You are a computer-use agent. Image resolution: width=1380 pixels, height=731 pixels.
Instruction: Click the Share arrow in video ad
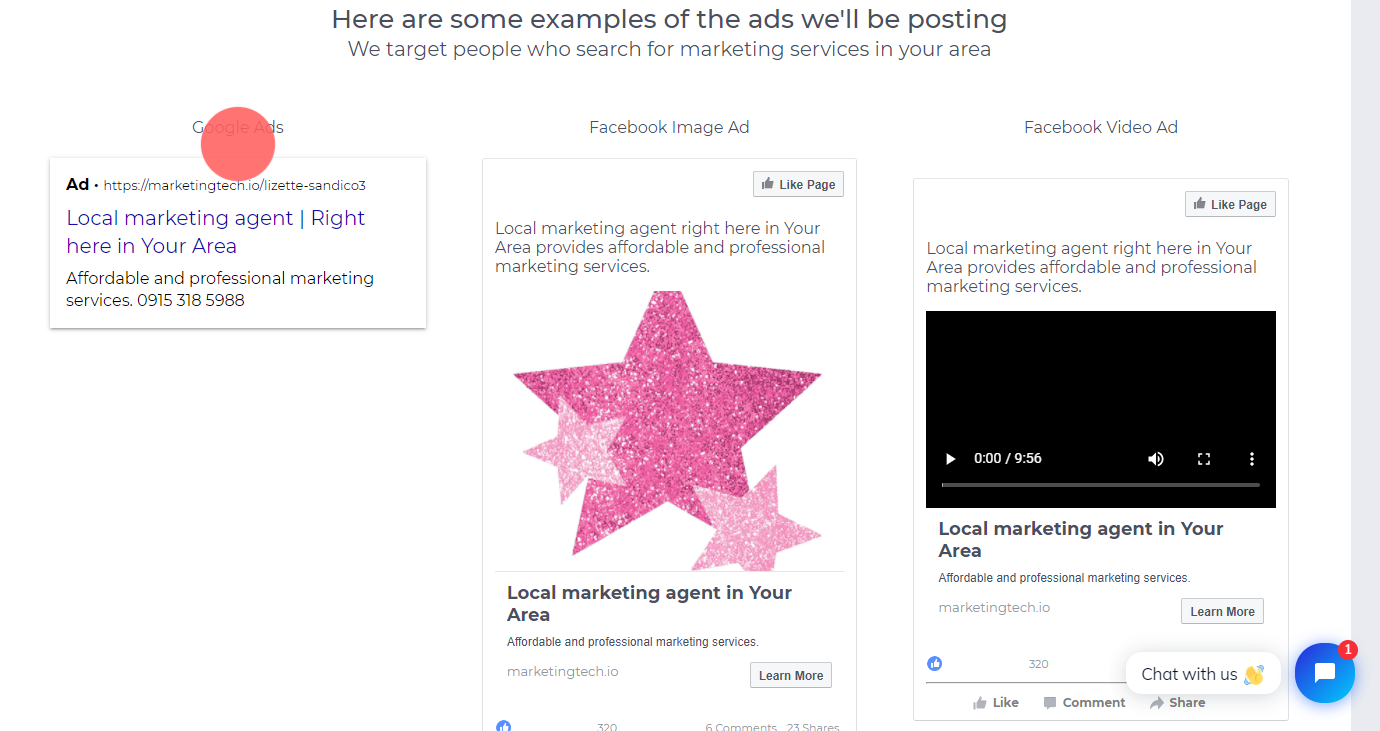pyautogui.click(x=1157, y=703)
